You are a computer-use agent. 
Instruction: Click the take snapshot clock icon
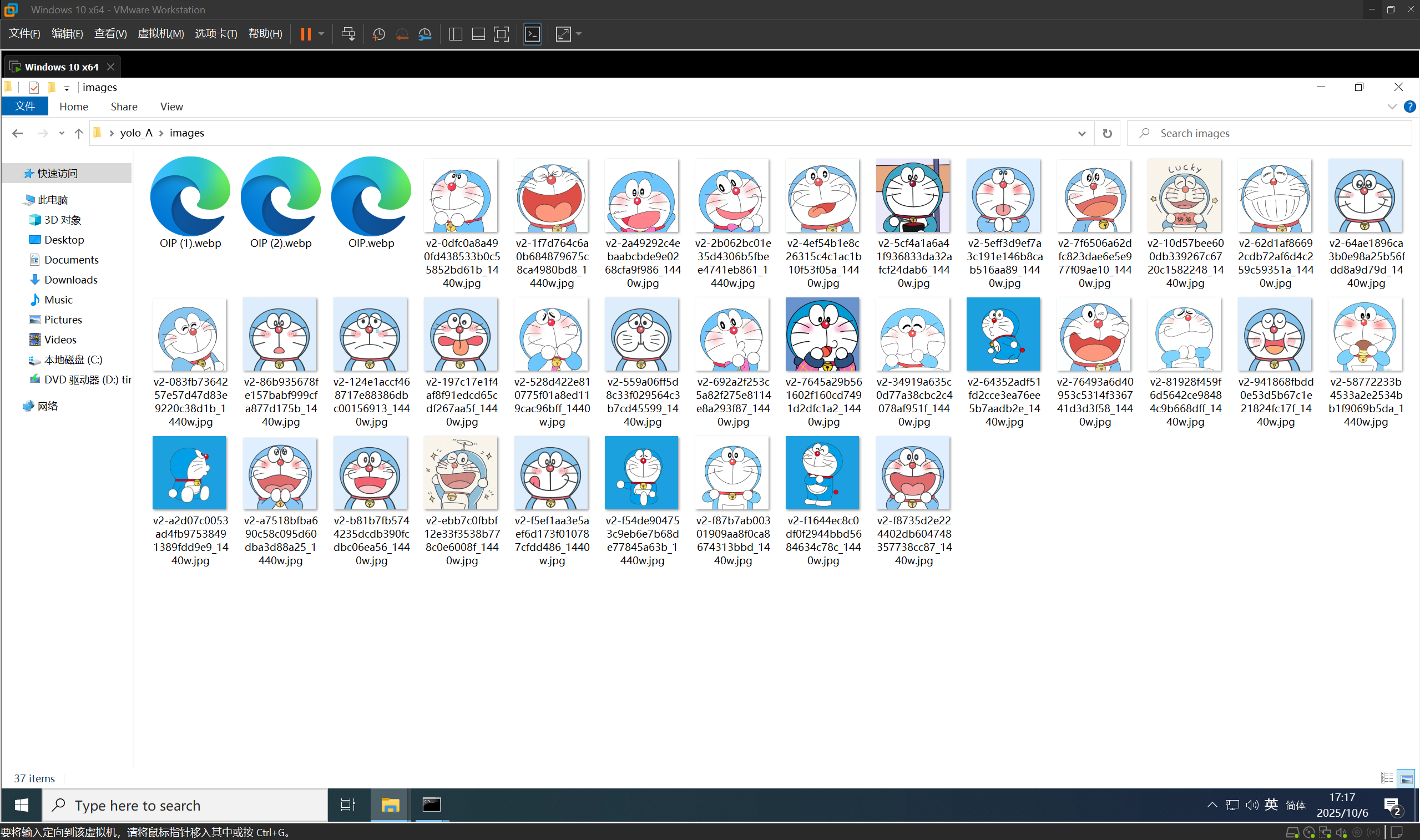[x=378, y=34]
